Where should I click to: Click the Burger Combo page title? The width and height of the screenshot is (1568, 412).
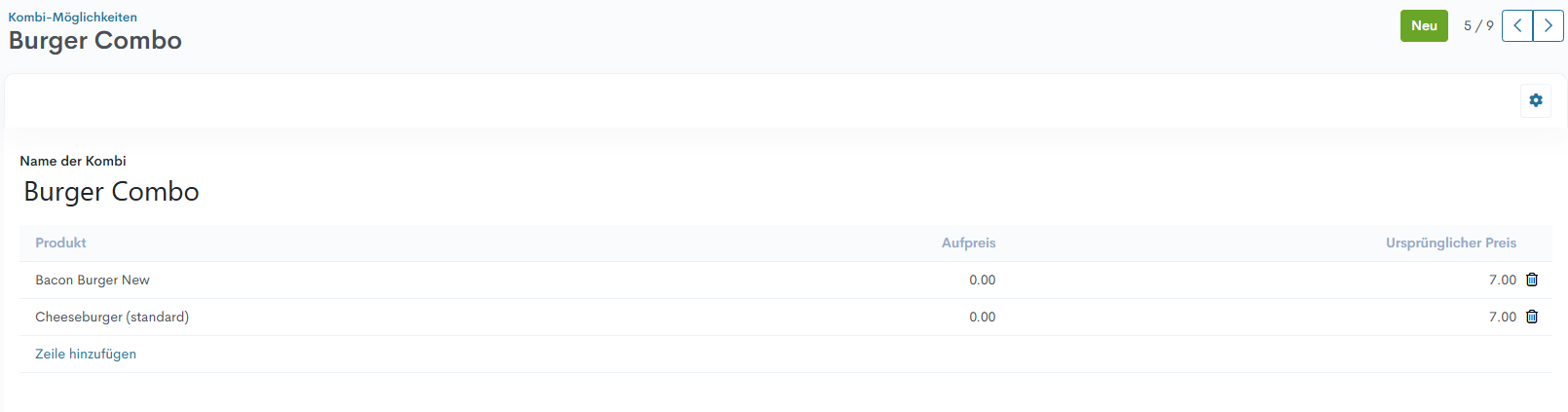click(x=95, y=41)
